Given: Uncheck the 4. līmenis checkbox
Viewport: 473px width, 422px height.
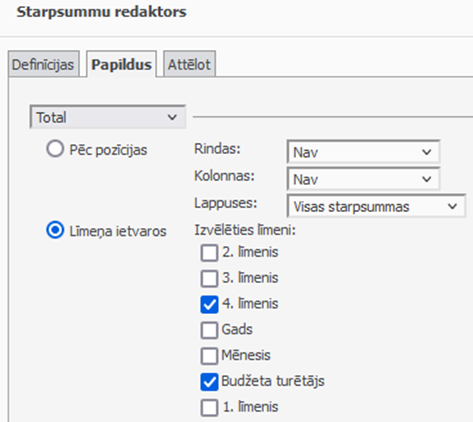Looking at the screenshot, I should (209, 304).
